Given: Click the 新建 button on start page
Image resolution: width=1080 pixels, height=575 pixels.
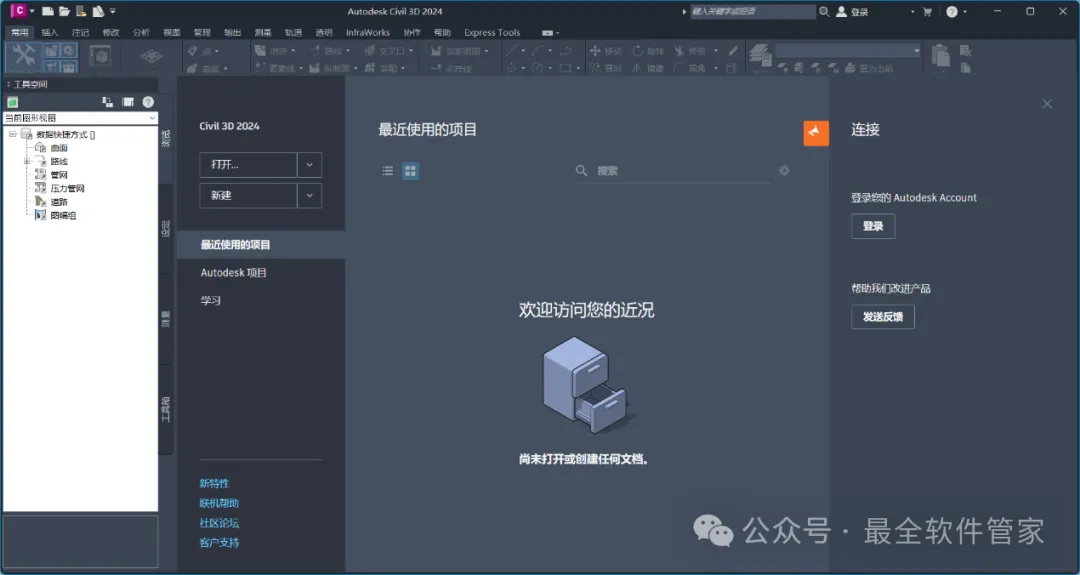Looking at the screenshot, I should (249, 196).
